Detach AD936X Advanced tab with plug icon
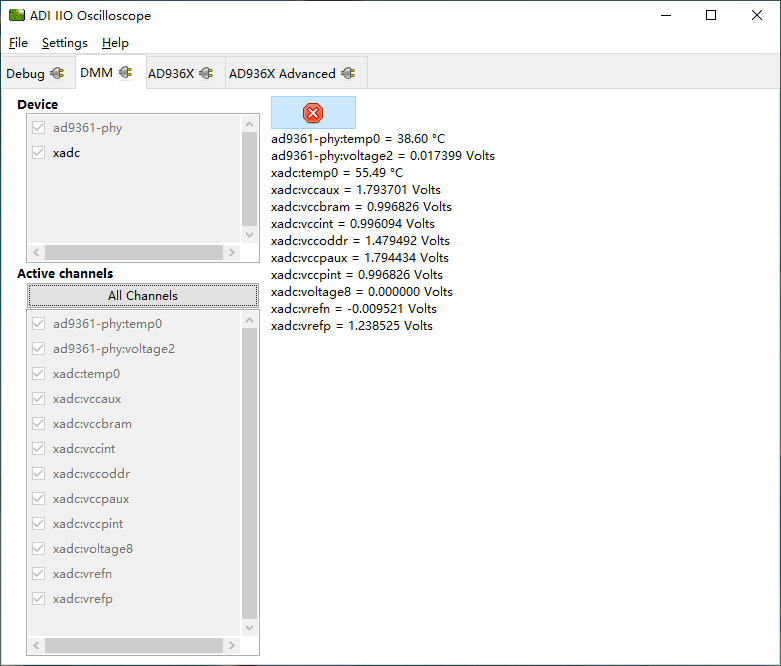The image size is (781, 666). (348, 73)
